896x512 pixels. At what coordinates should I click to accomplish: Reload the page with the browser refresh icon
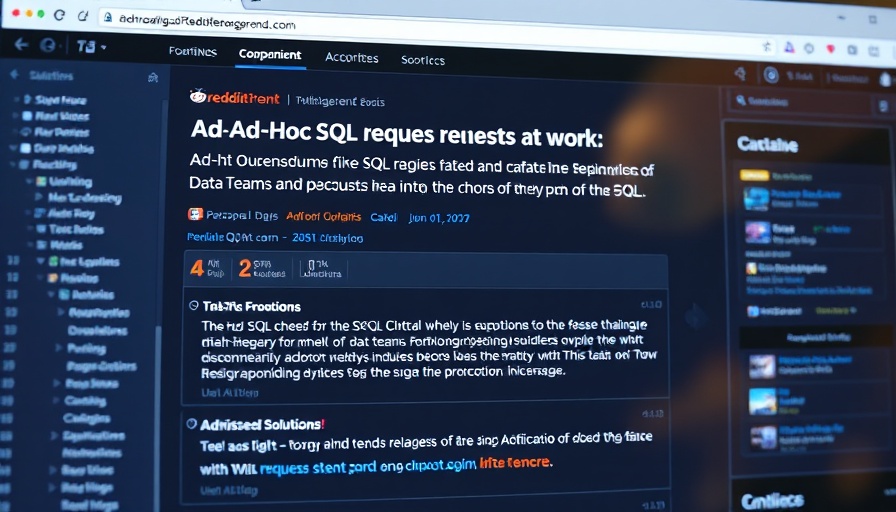[x=59, y=15]
